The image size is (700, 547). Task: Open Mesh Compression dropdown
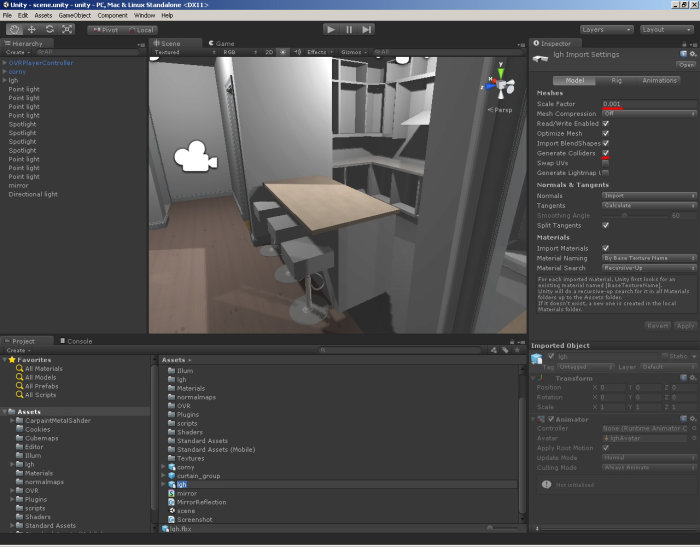pos(649,114)
